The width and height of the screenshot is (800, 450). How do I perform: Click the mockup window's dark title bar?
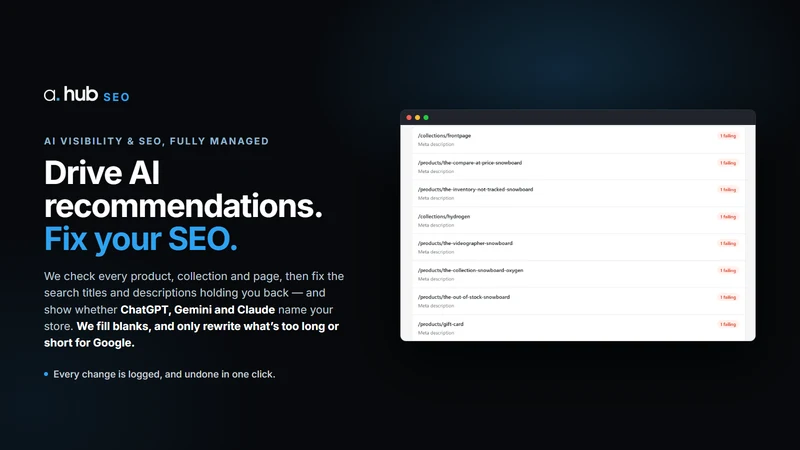coord(578,117)
